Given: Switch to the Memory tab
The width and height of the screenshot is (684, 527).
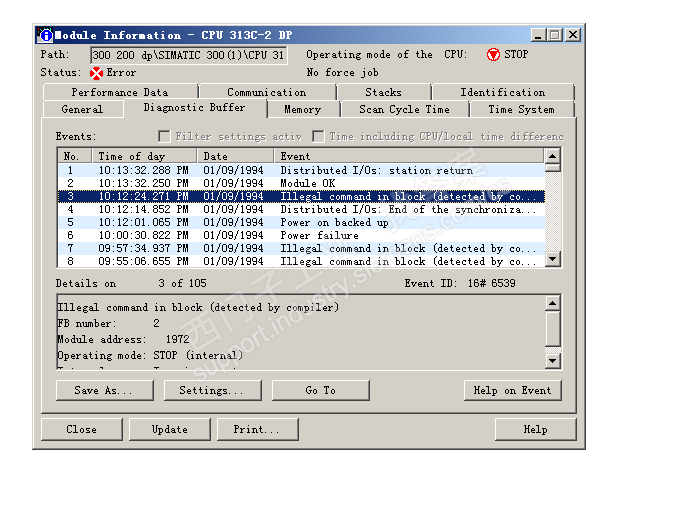Looking at the screenshot, I should tap(303, 109).
